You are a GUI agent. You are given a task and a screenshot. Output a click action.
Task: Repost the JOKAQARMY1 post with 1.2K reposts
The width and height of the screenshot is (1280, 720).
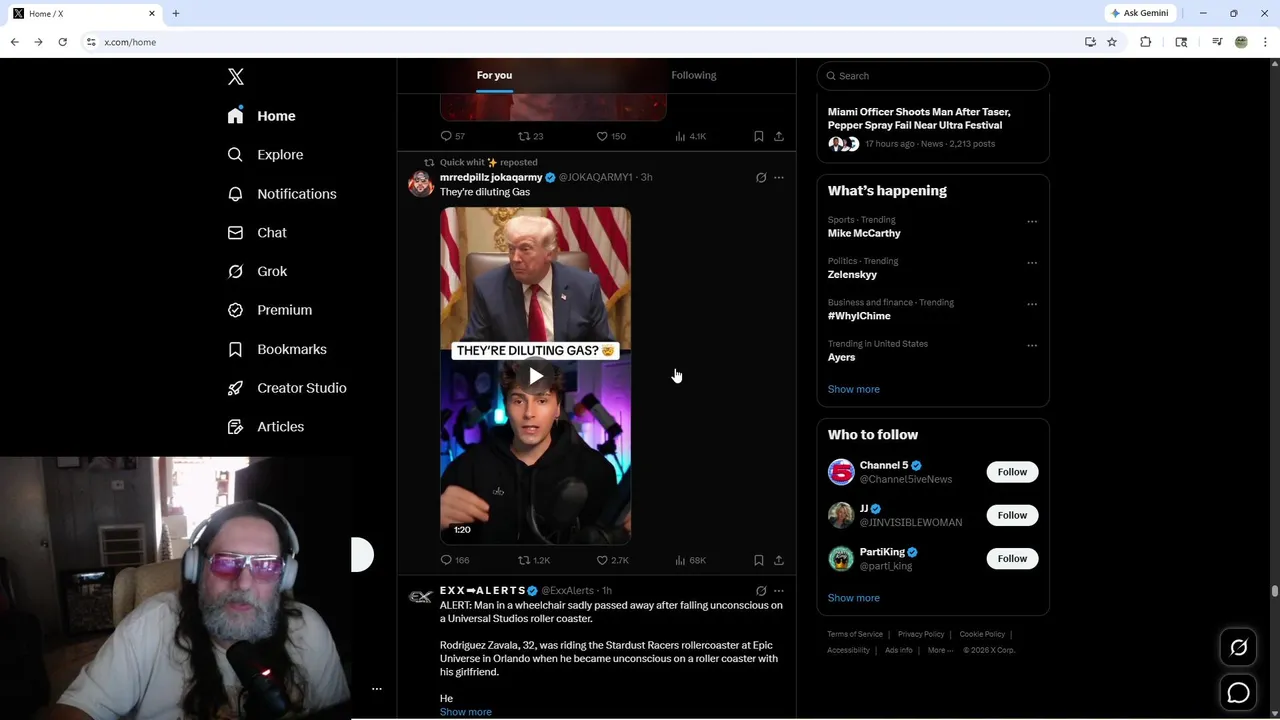coord(534,560)
